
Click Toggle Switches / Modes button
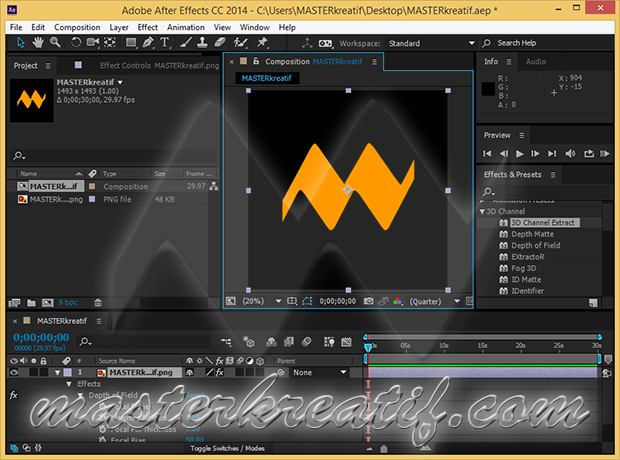[227, 448]
